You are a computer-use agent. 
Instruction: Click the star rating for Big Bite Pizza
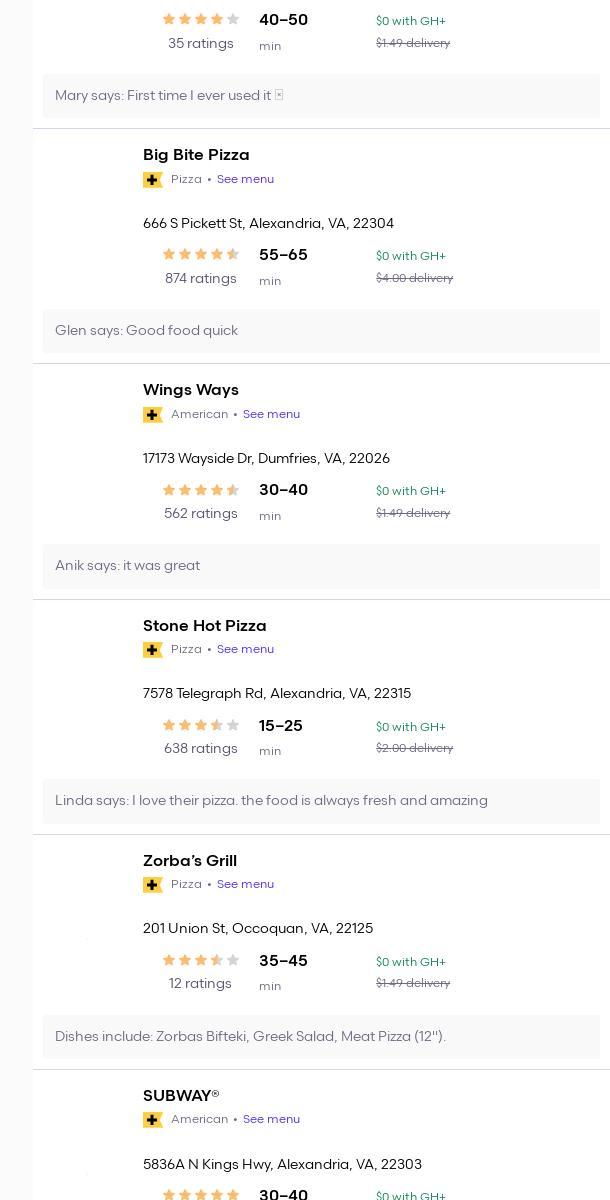201,255
